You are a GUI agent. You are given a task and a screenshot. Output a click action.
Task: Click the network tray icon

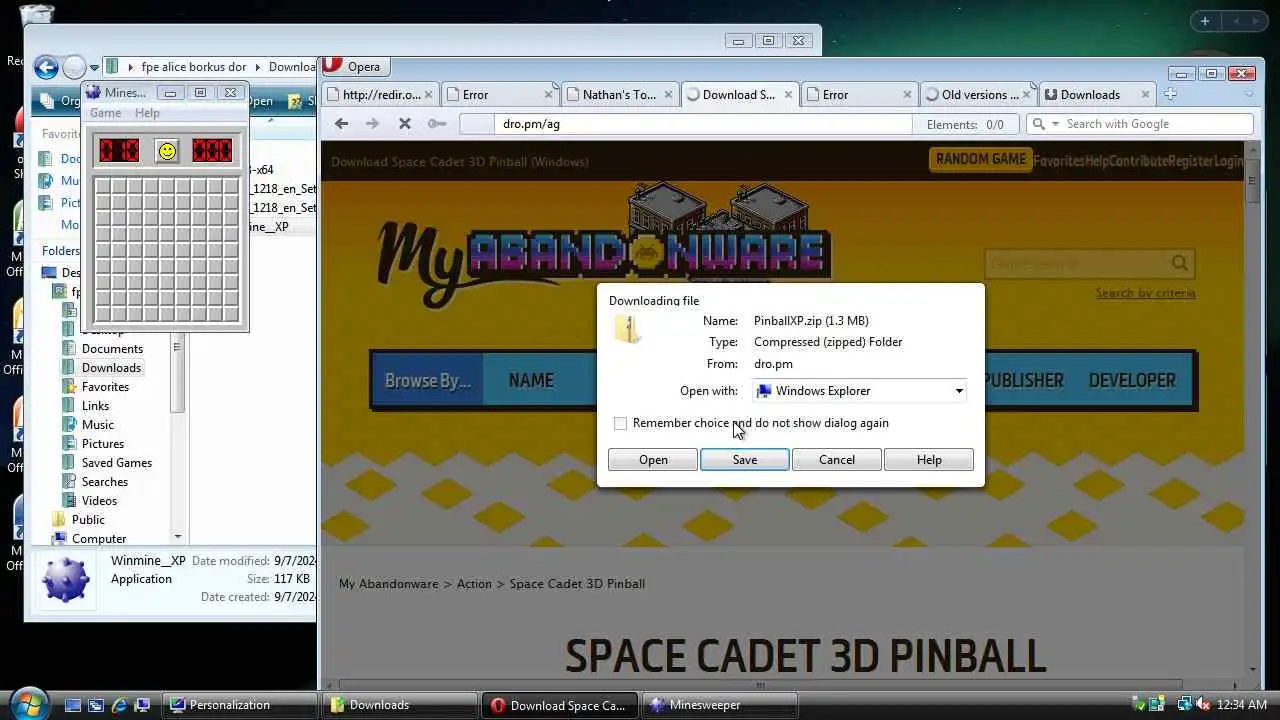tap(1184, 705)
